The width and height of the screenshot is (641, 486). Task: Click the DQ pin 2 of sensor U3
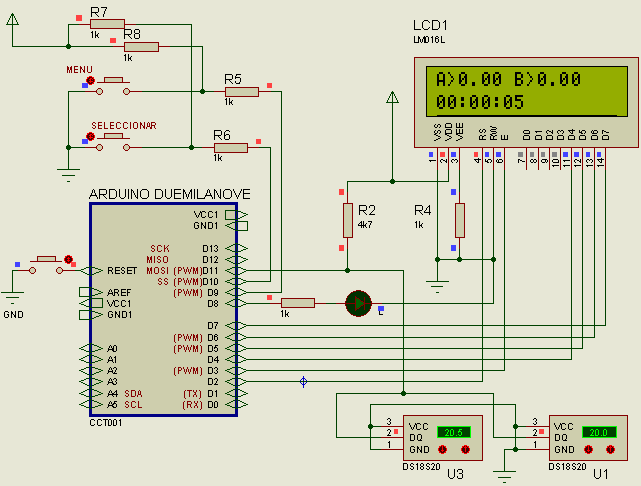[393, 438]
